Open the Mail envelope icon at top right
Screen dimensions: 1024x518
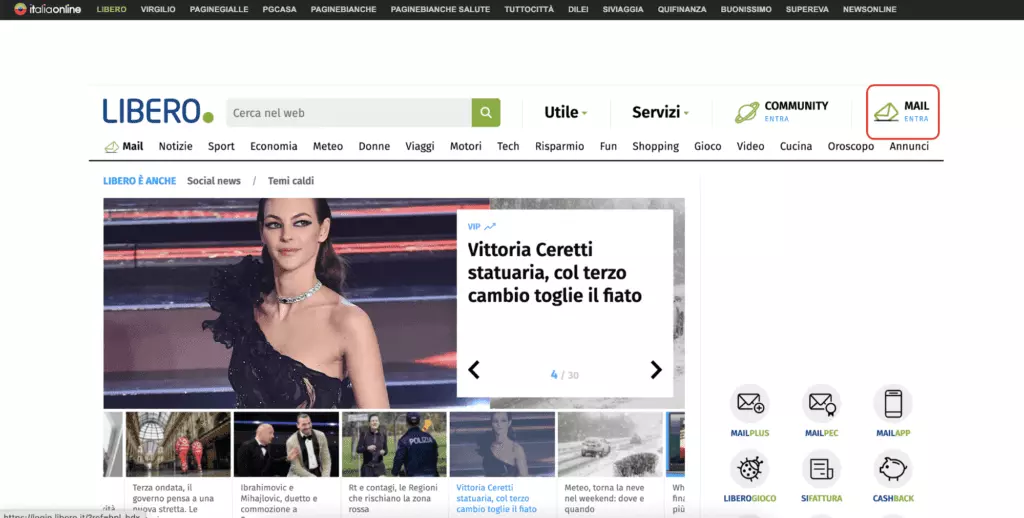tap(886, 112)
